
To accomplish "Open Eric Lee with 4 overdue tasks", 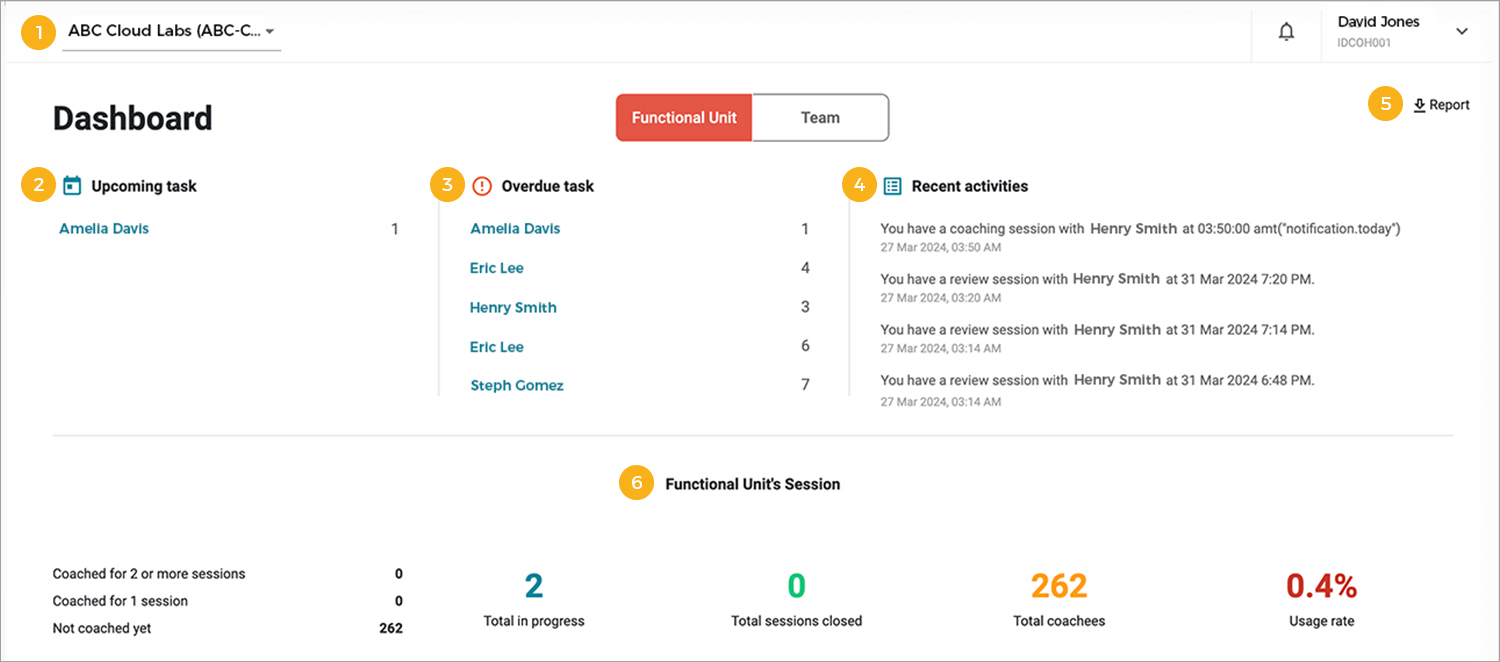I will pyautogui.click(x=497, y=268).
